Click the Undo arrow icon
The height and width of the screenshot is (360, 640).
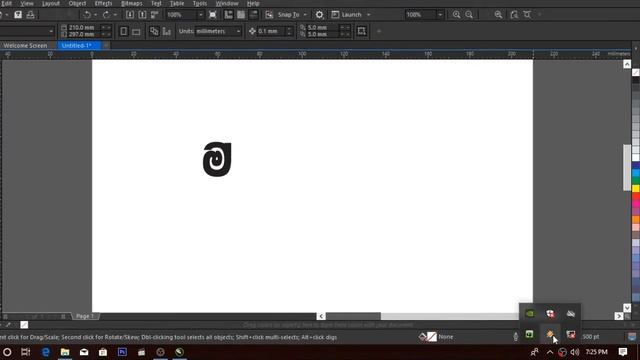pos(87,15)
